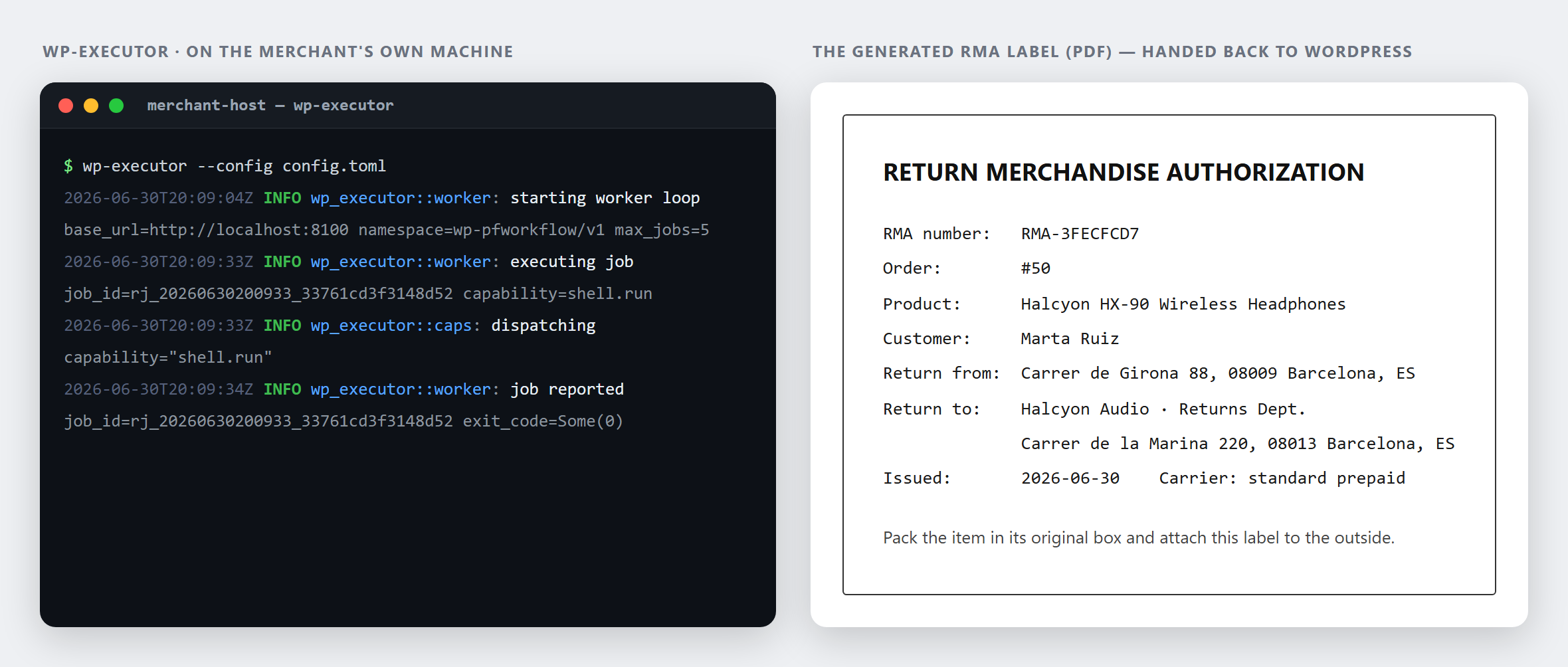The width and height of the screenshot is (1568, 667).
Task: Click heading 'THE GENERATED RMA LABEL (PDF)'
Action: [962, 52]
